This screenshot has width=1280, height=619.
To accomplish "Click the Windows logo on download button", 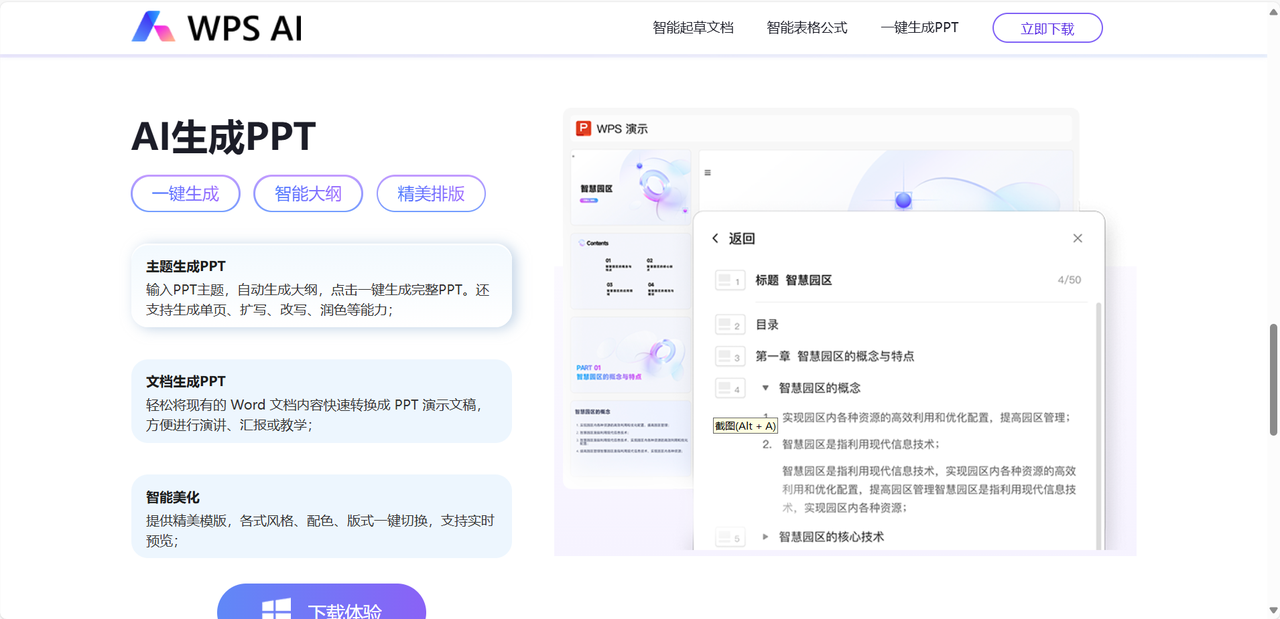I will click(276, 609).
